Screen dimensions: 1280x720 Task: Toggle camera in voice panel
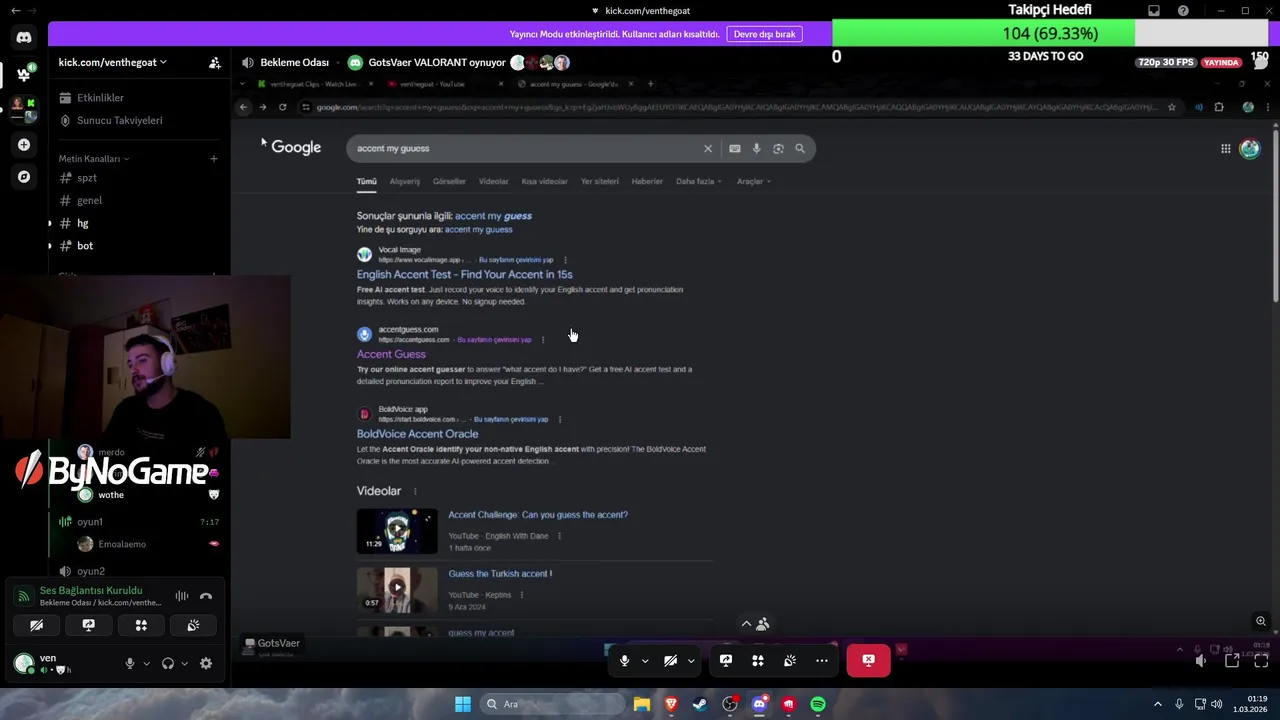pyautogui.click(x=36, y=625)
